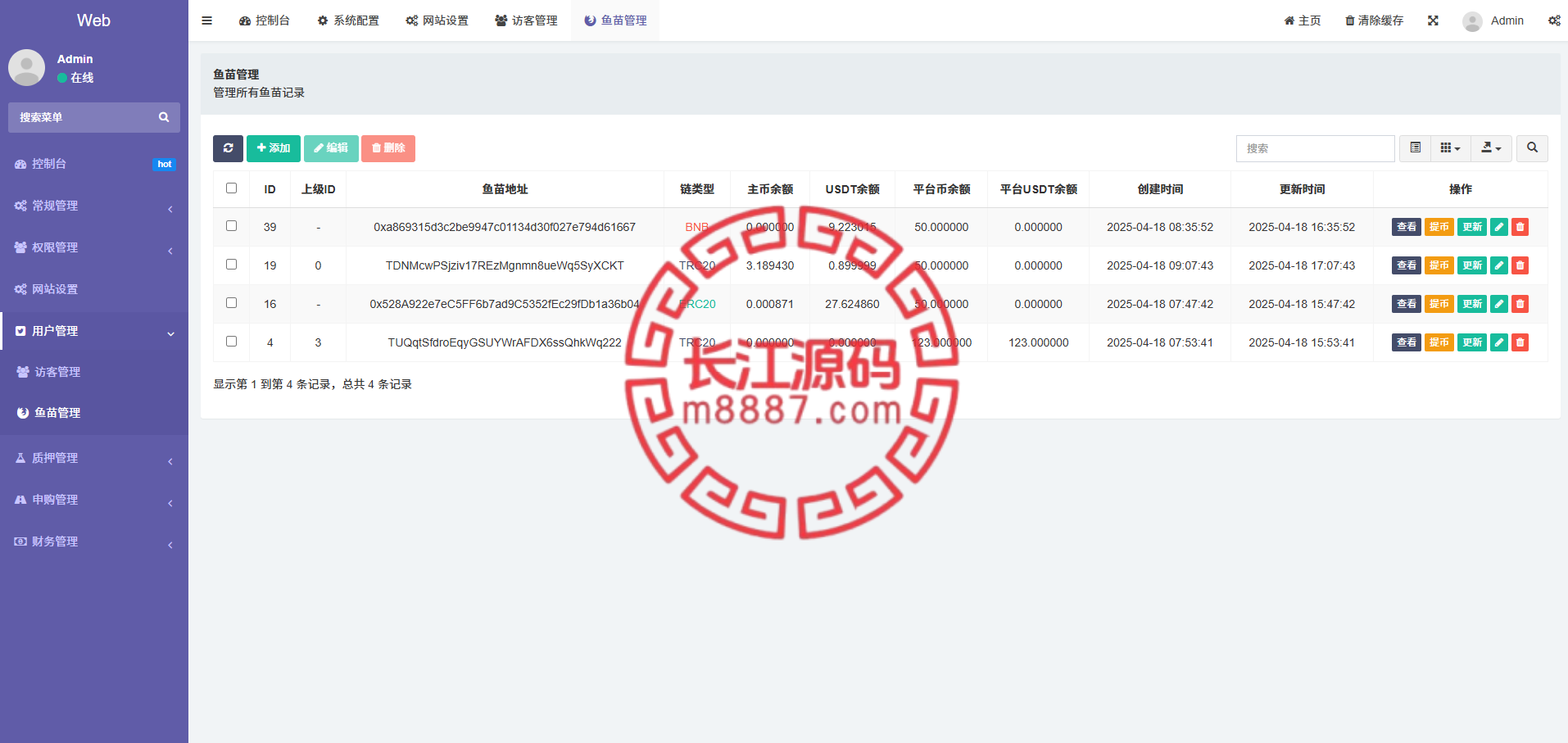Click the 编辑 toolbar button
The width and height of the screenshot is (1568, 743).
click(331, 148)
